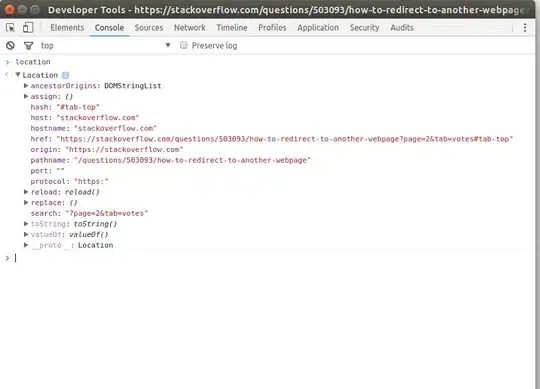Screen dimensions: 540x389
Task: Expand the valueOf function entry
Action: [x=26, y=234]
